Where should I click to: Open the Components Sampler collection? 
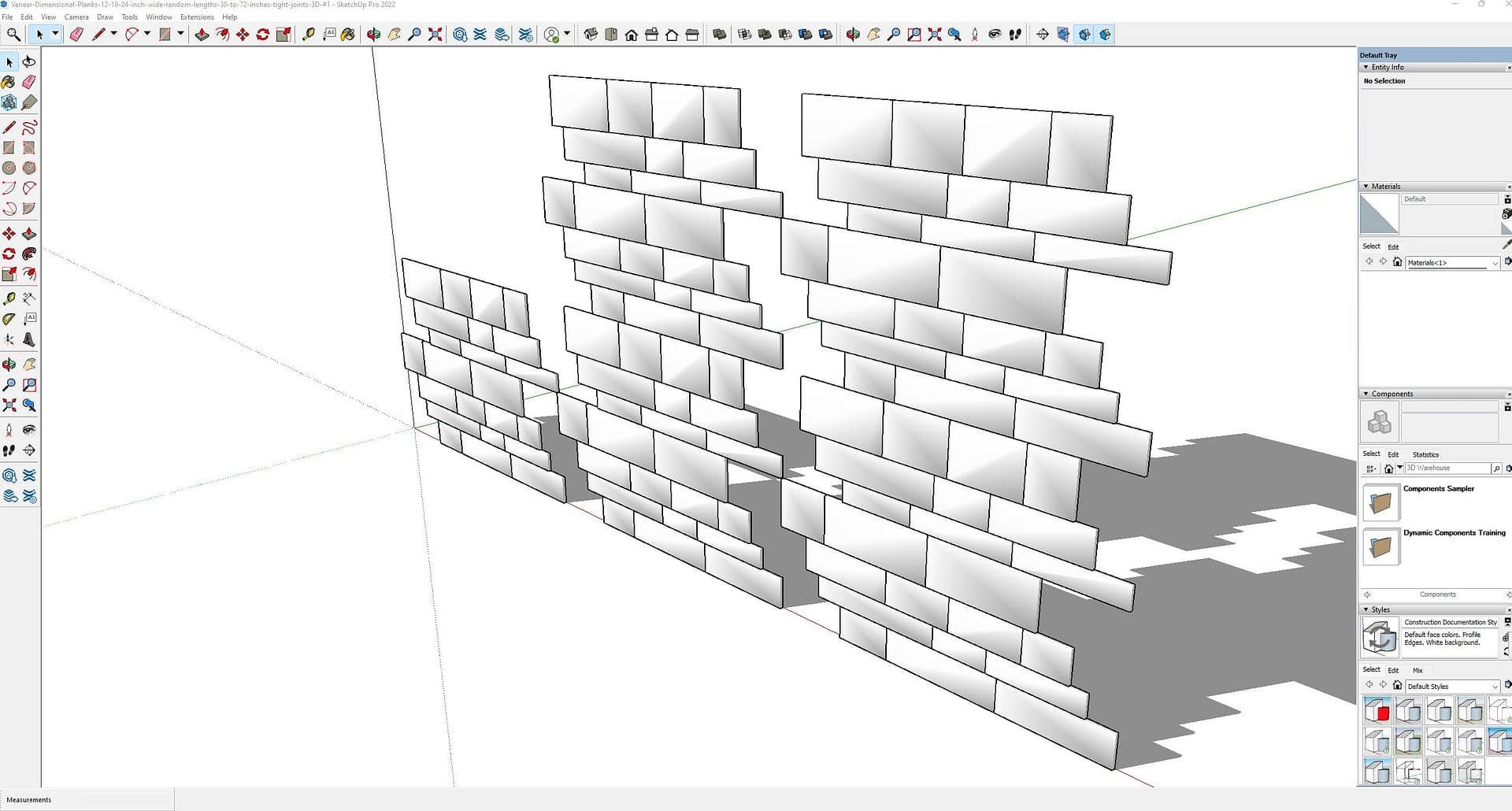(x=1380, y=503)
